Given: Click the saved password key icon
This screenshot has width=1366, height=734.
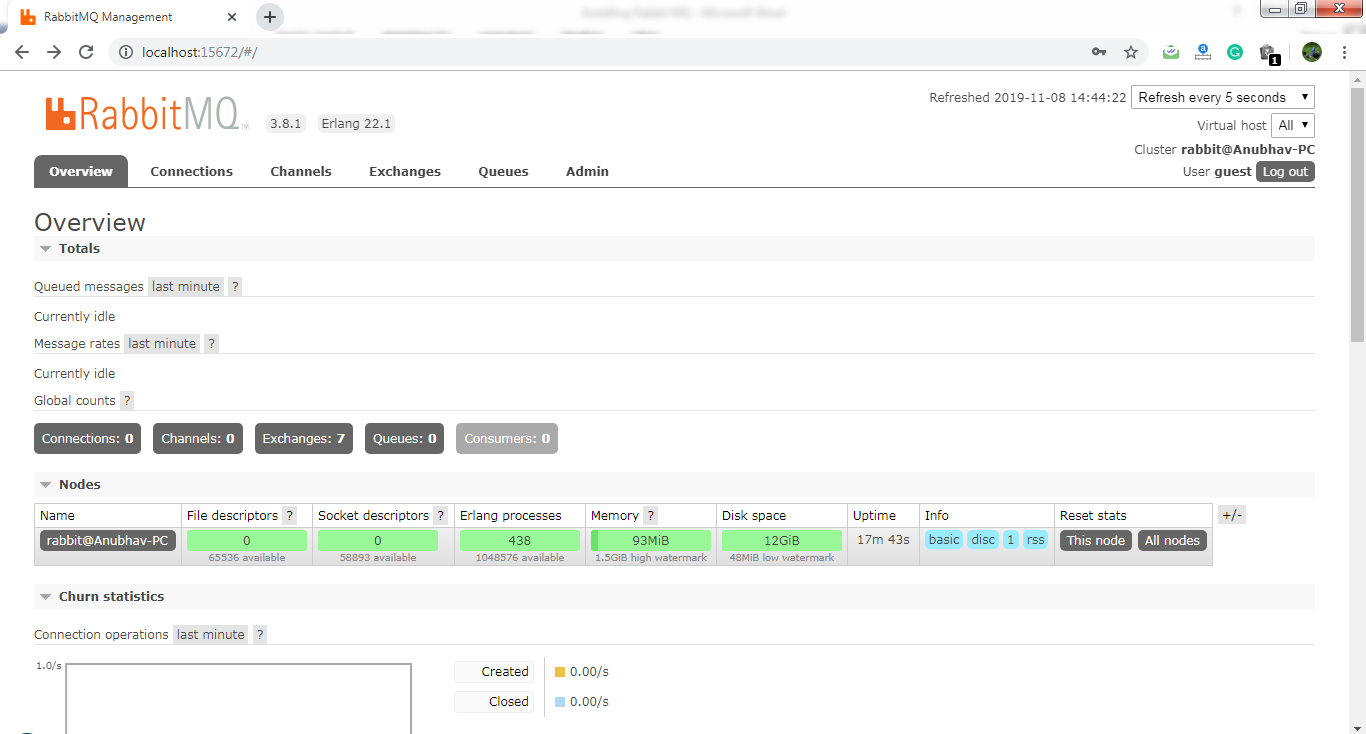Looking at the screenshot, I should click(x=1098, y=52).
